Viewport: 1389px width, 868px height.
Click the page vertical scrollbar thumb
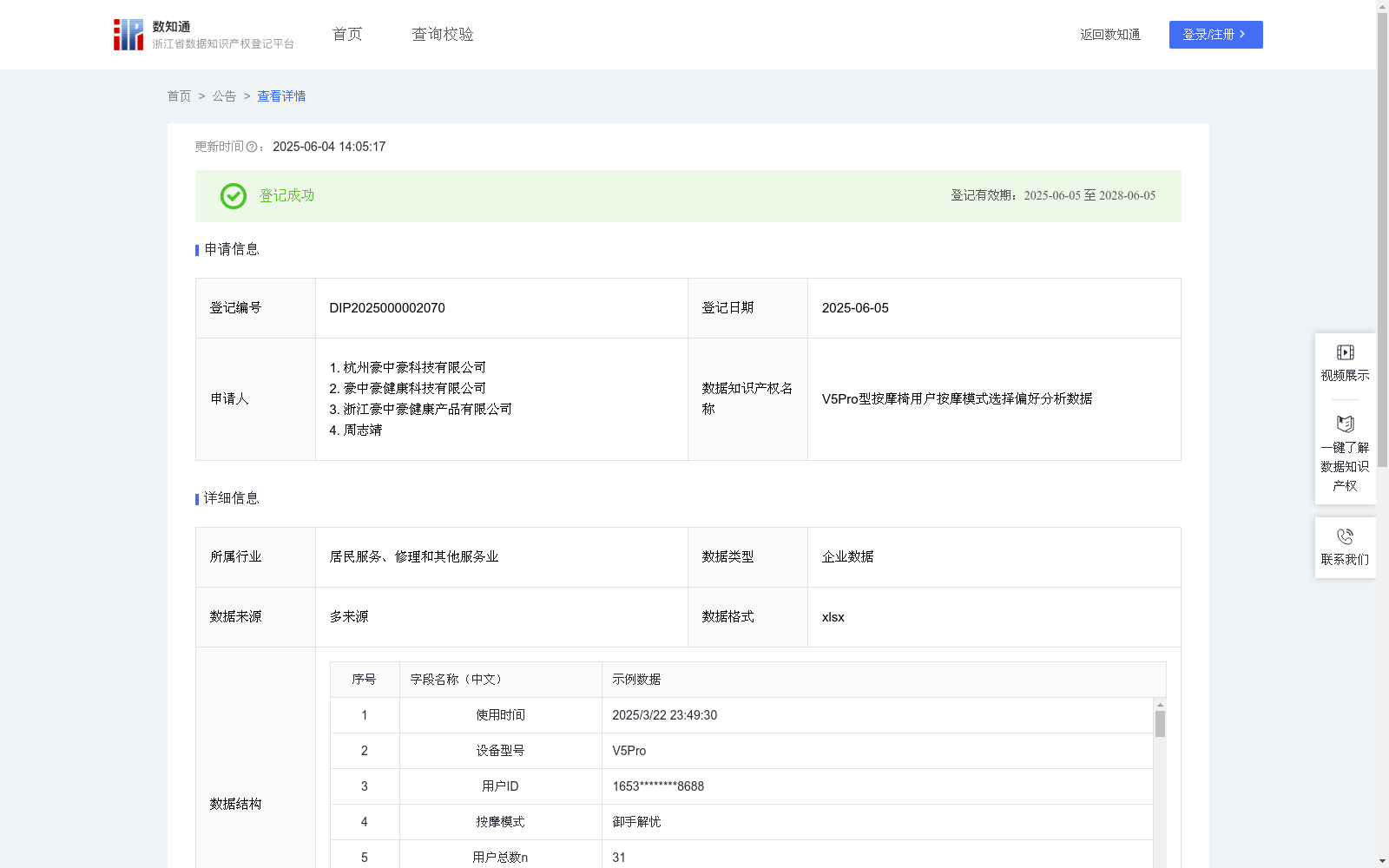click(1382, 240)
